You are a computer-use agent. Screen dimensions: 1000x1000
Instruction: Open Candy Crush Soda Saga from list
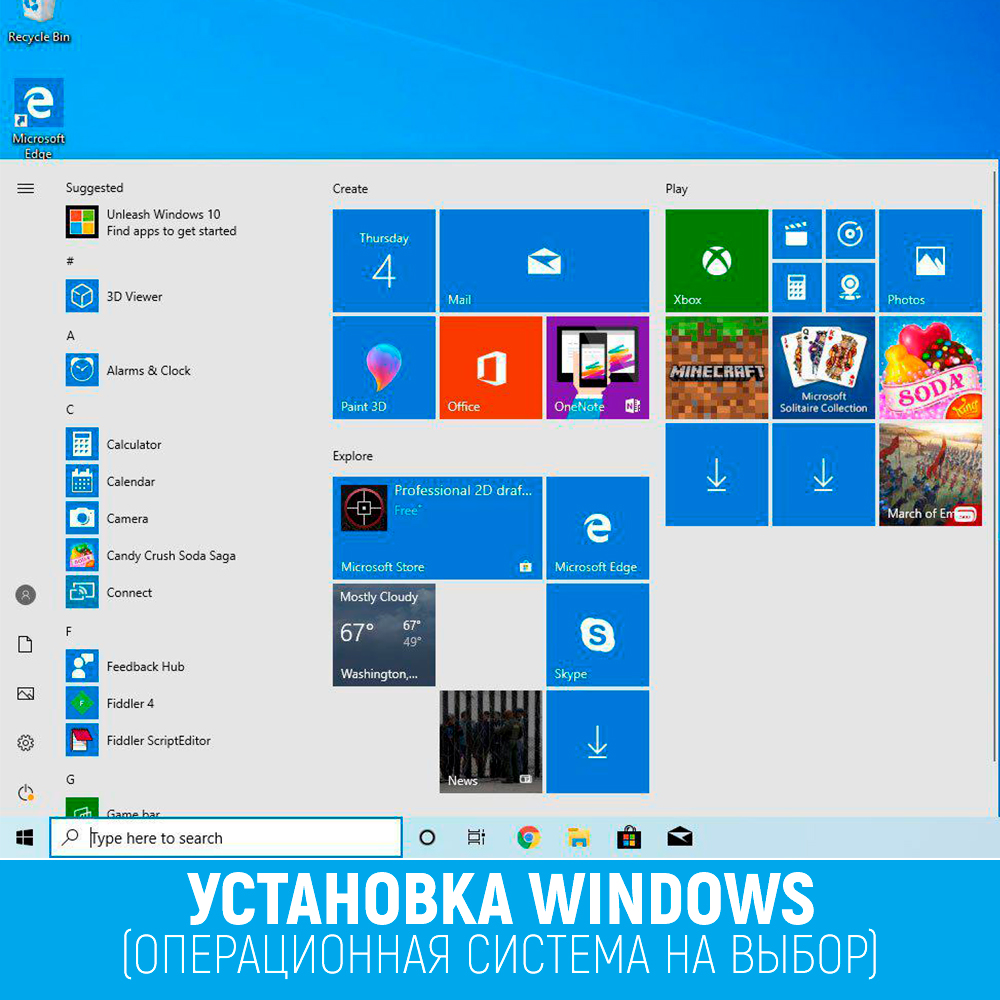tap(153, 555)
